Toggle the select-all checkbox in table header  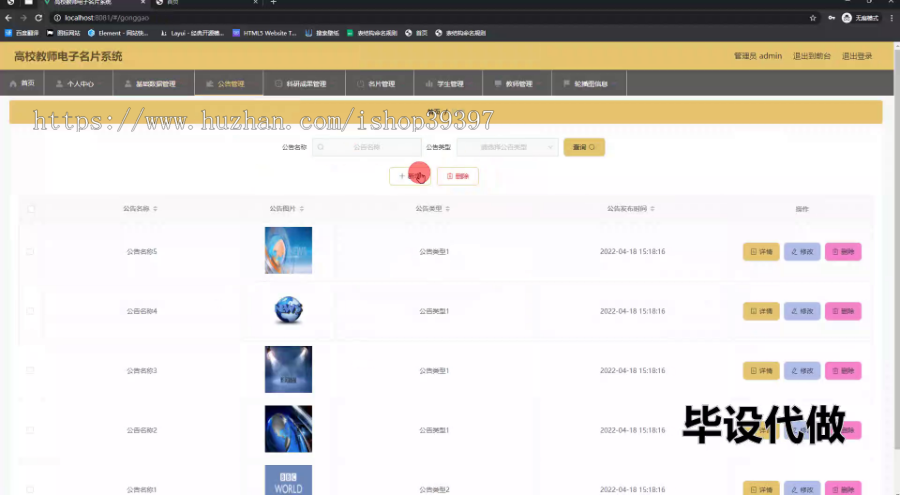click(x=31, y=209)
